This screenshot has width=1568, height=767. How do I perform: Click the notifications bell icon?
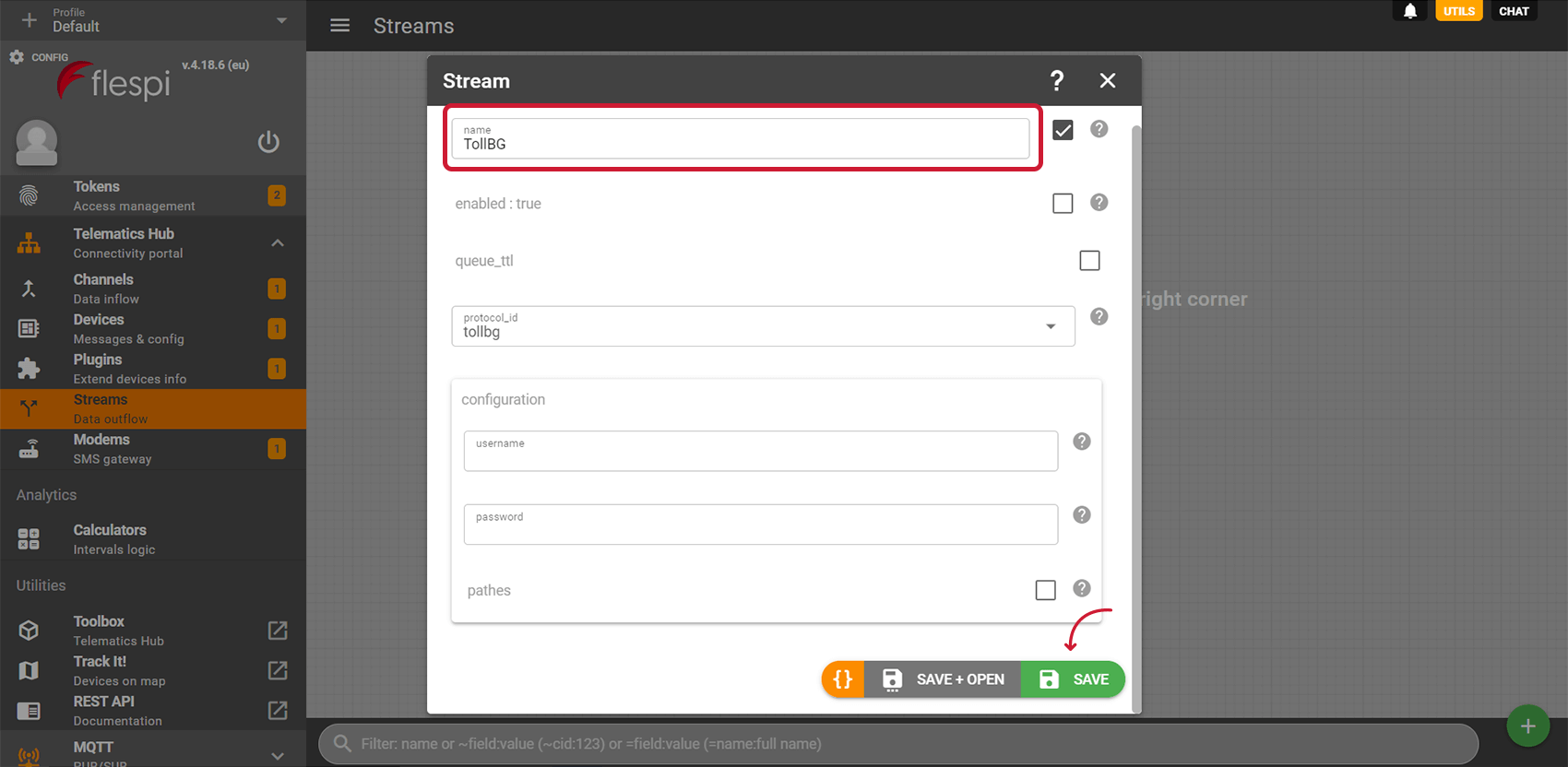(x=1410, y=11)
